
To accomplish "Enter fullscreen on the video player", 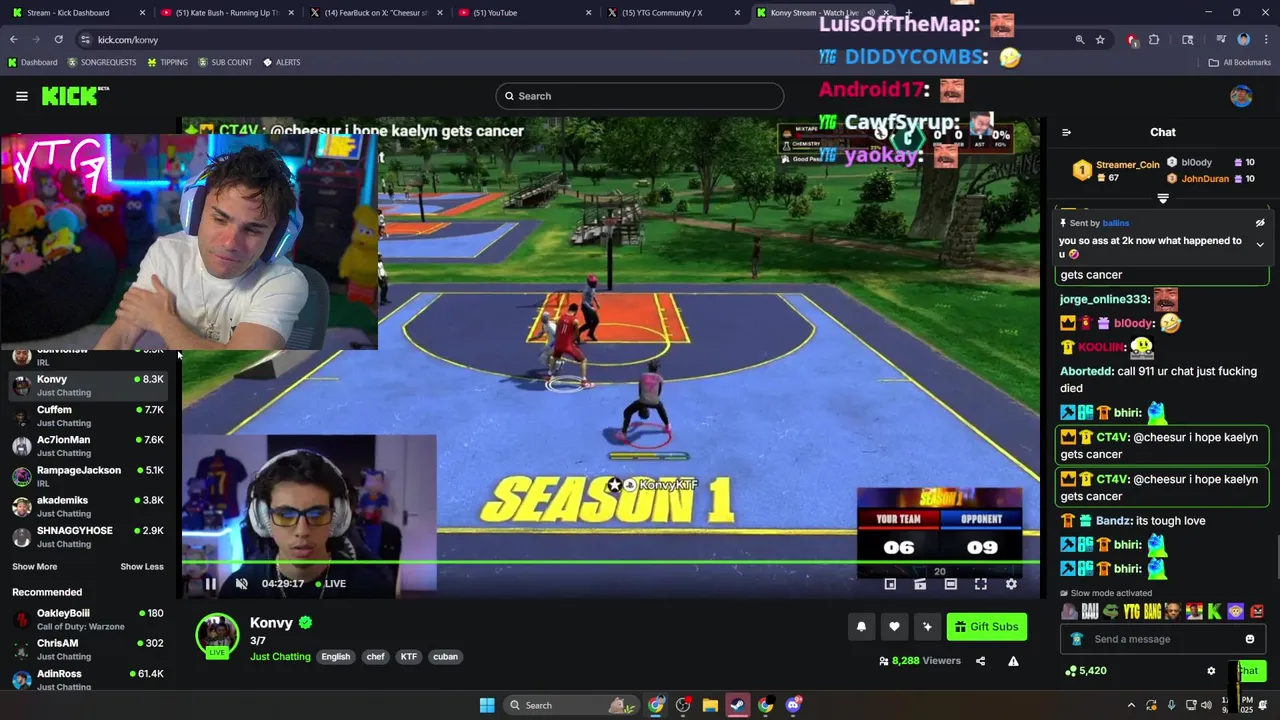I will tap(981, 584).
